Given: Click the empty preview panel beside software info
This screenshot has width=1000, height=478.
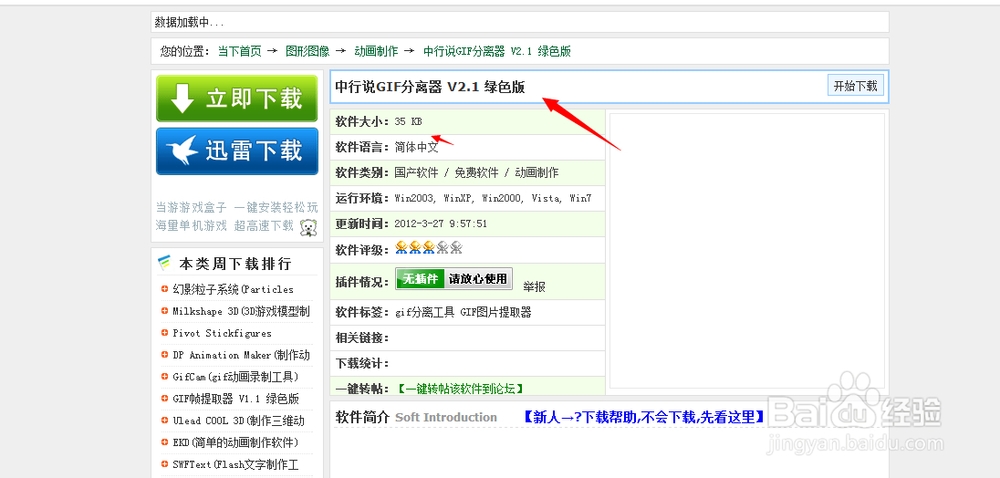Looking at the screenshot, I should click(x=747, y=250).
